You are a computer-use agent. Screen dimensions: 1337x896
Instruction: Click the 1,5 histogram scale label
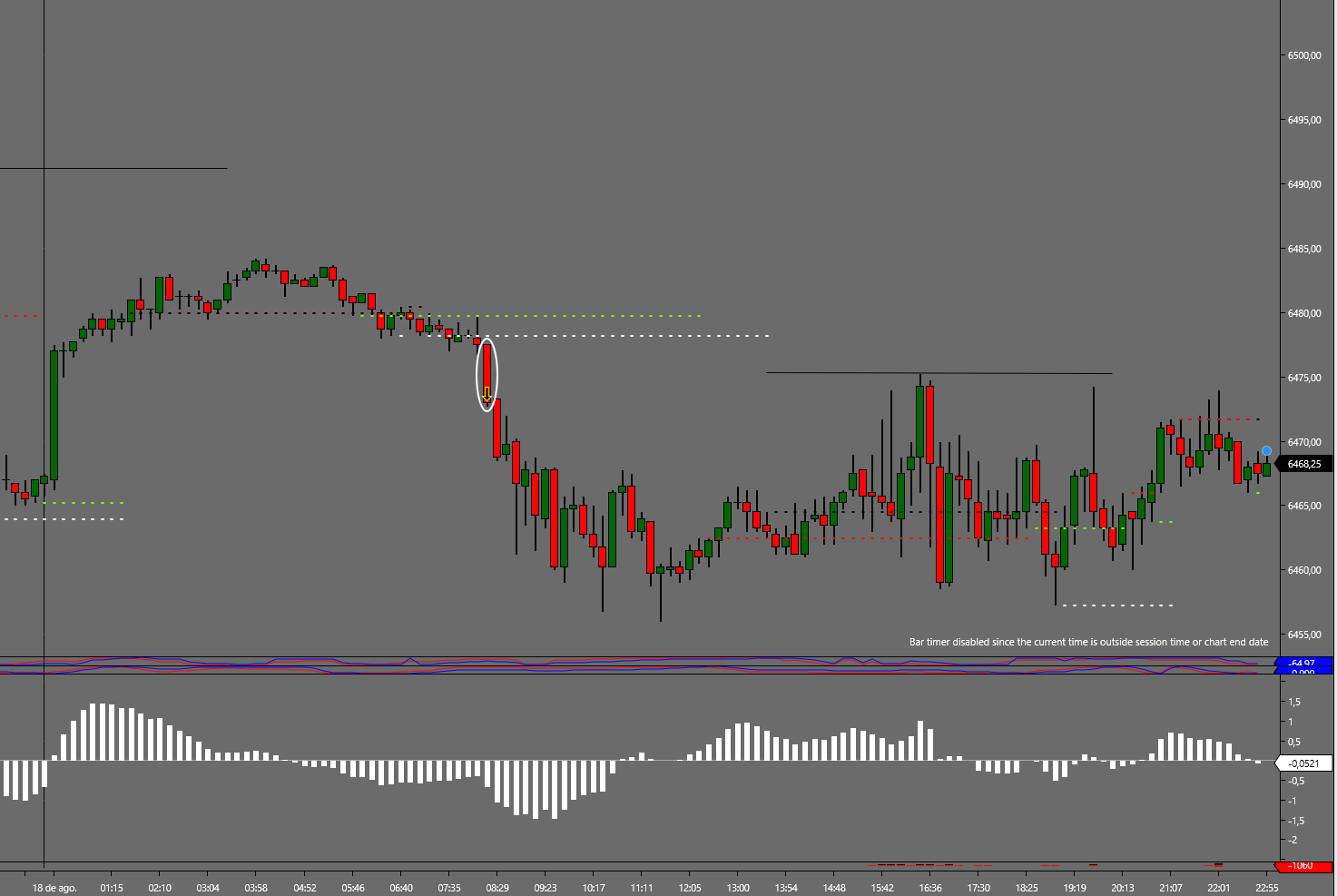(x=1294, y=703)
